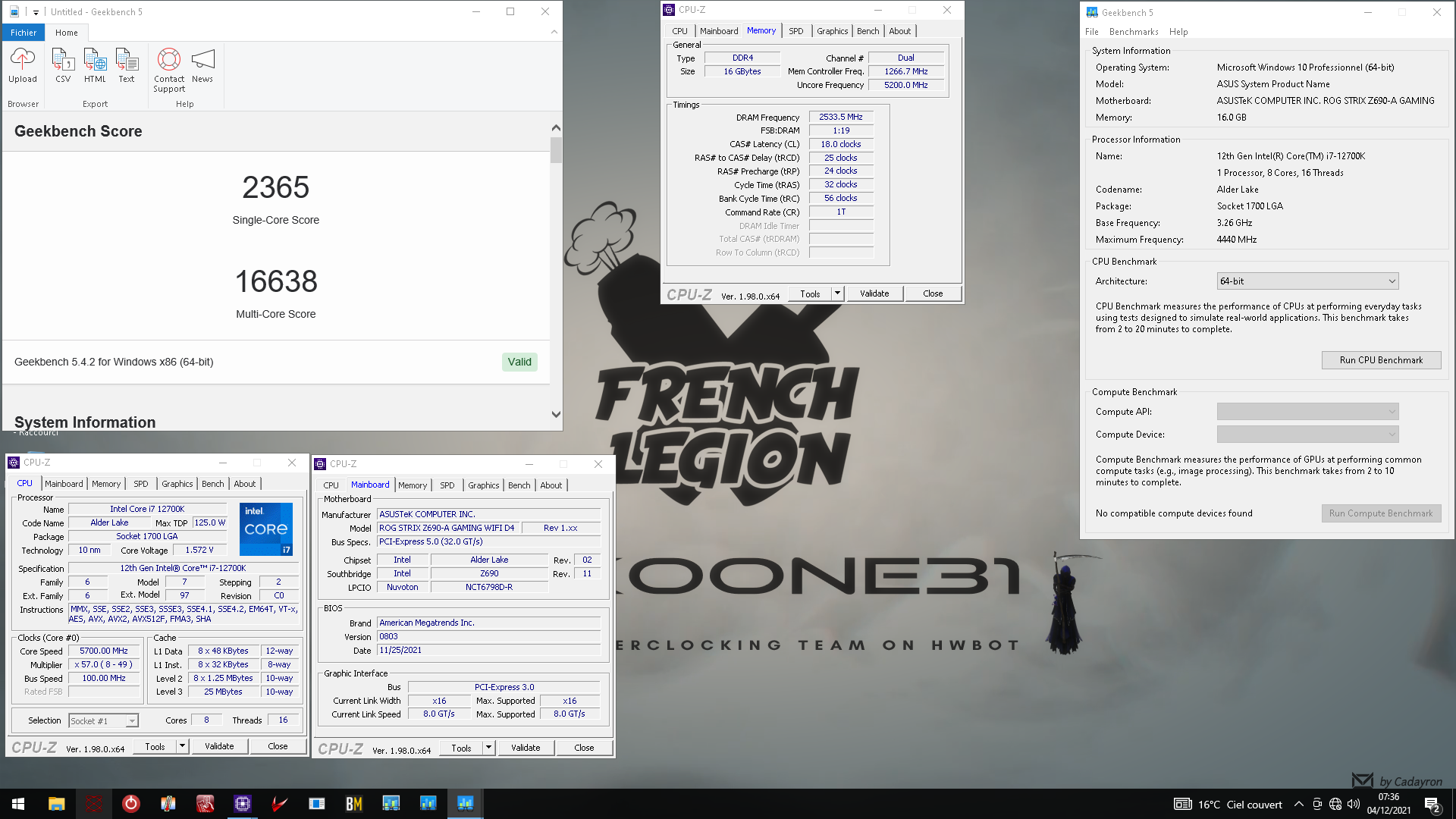Open the red checkmark app in the taskbar

tap(279, 804)
